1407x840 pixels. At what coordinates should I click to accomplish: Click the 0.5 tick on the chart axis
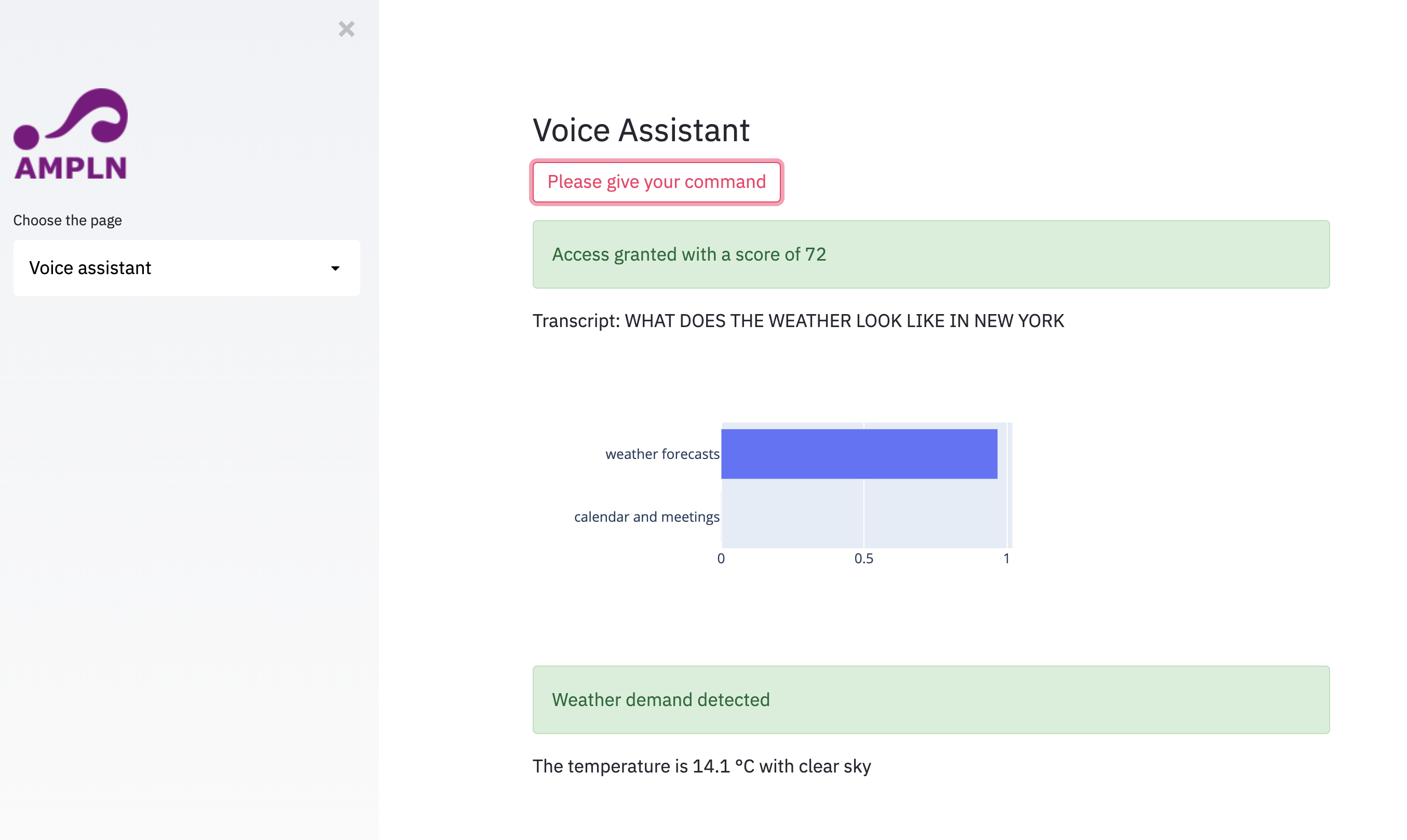pyautogui.click(x=863, y=559)
